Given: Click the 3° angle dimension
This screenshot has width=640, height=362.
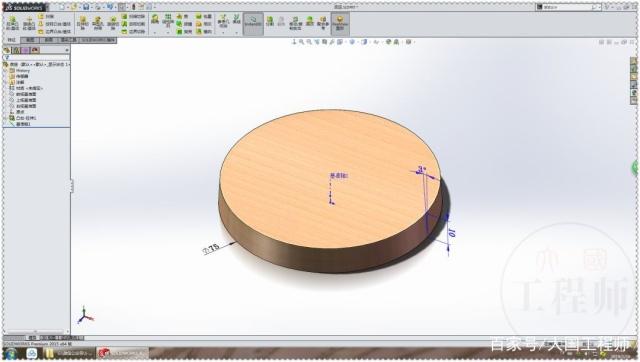Looking at the screenshot, I should click(422, 169).
